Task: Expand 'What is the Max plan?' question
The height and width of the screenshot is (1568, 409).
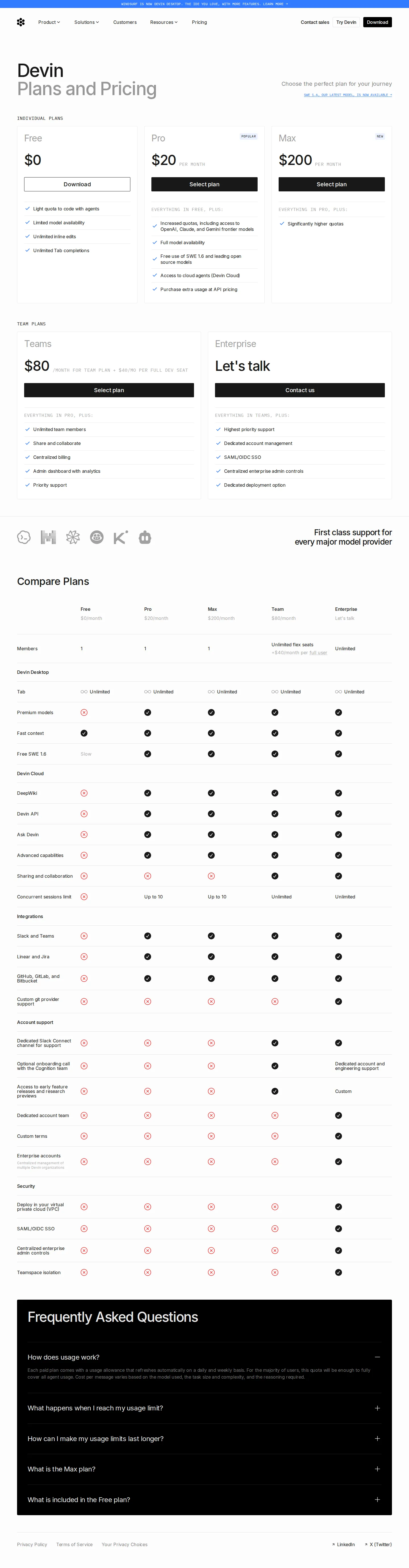Action: (377, 1469)
